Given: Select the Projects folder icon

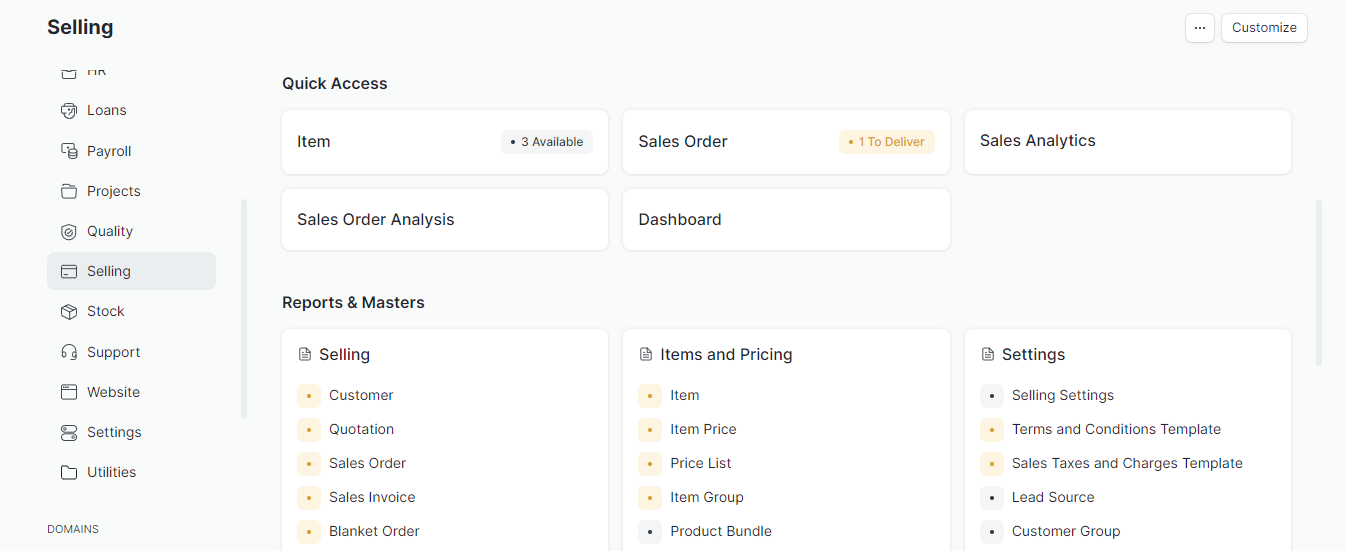Looking at the screenshot, I should (x=69, y=191).
